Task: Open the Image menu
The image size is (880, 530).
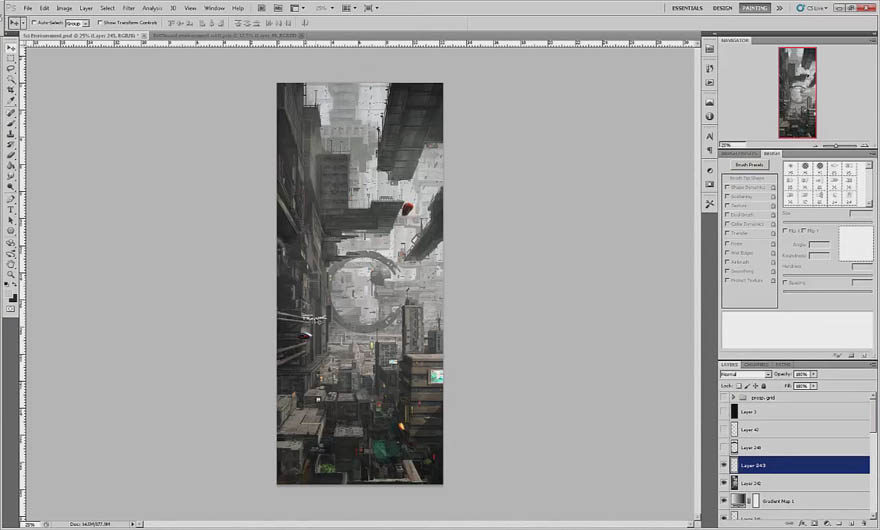Action: tap(64, 8)
